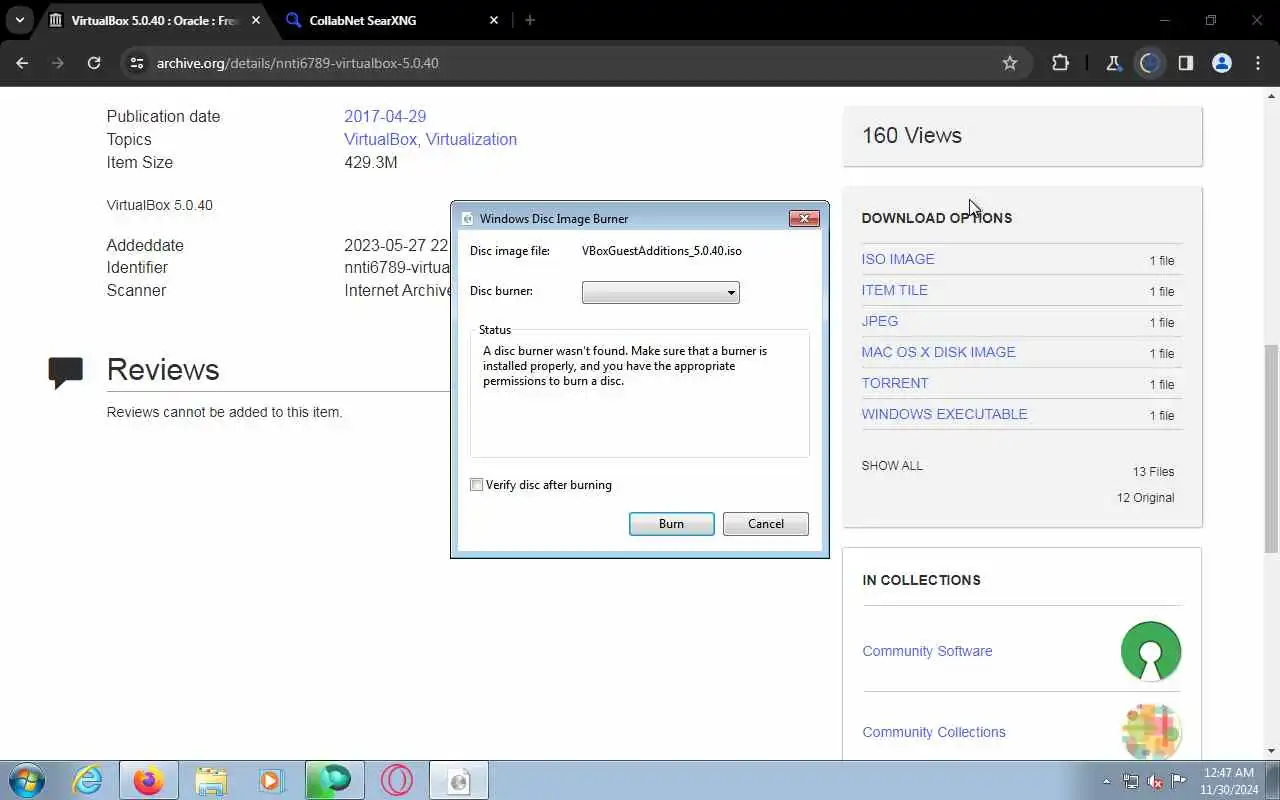Download the TORRENT option
Image resolution: width=1280 pixels, height=800 pixels.
coord(894,383)
